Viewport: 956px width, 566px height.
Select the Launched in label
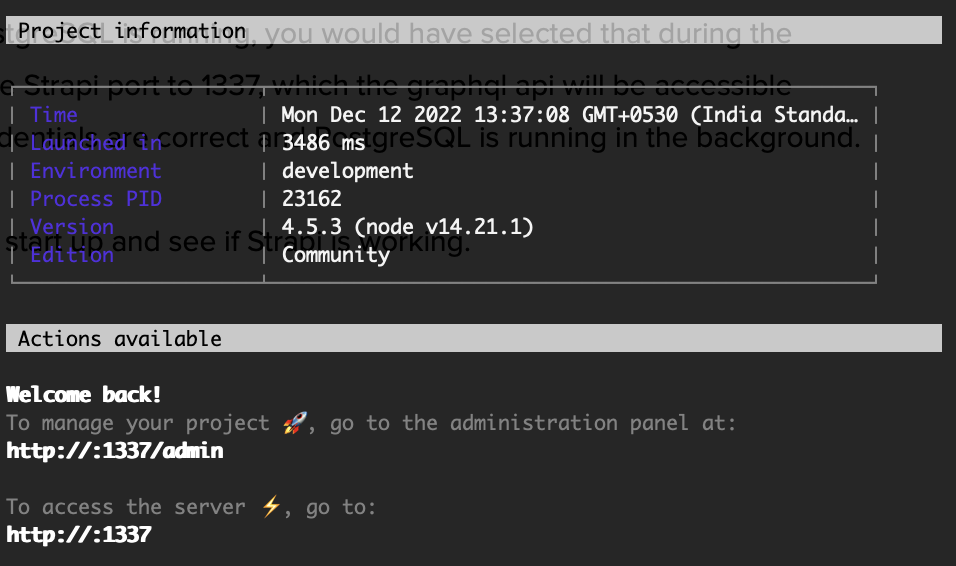pyautogui.click(x=96, y=143)
